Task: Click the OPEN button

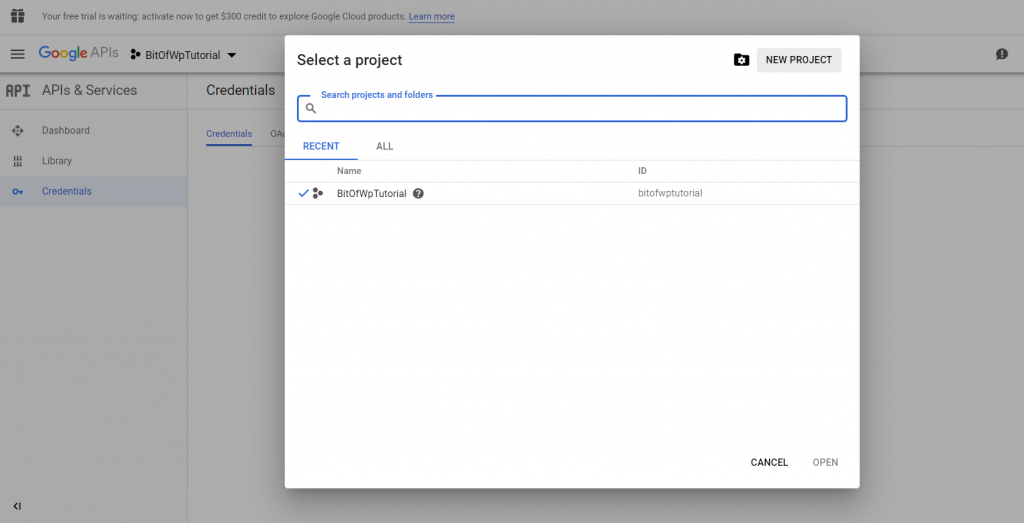Action: tap(825, 462)
